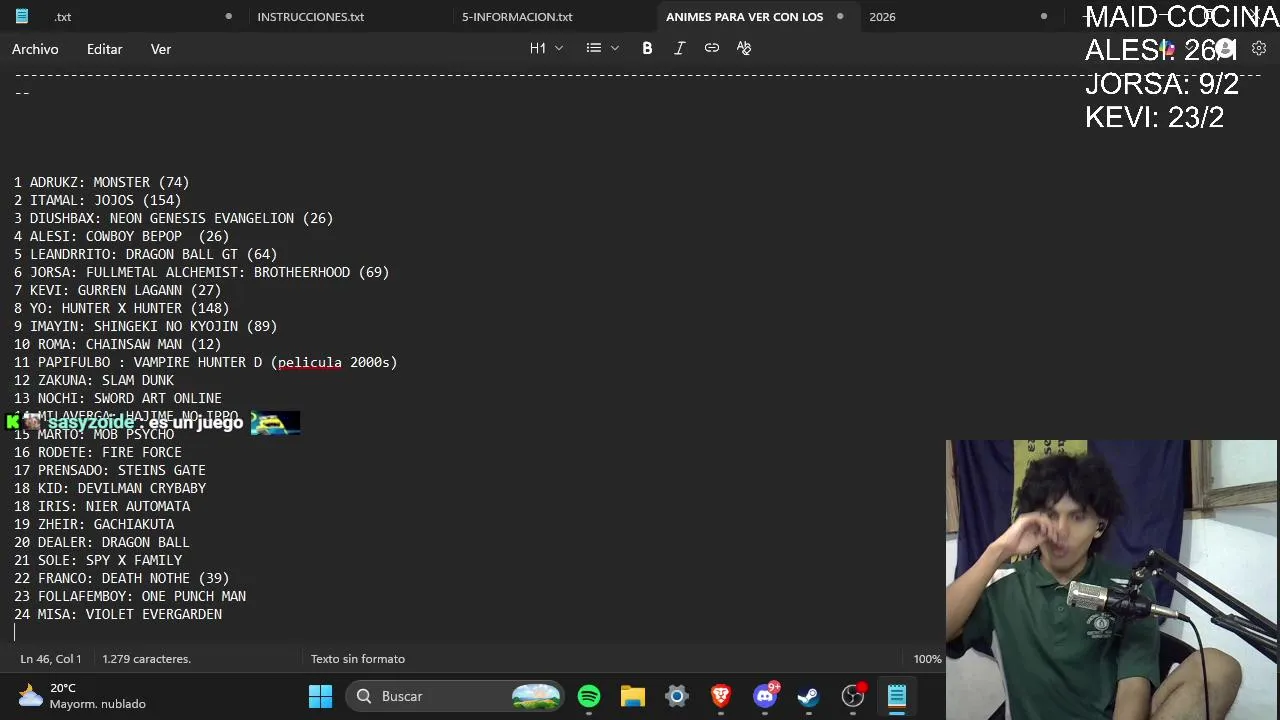This screenshot has width=1280, height=720.
Task: Click the line MISA: VIOLET EVERGARDEN
Action: tap(118, 614)
